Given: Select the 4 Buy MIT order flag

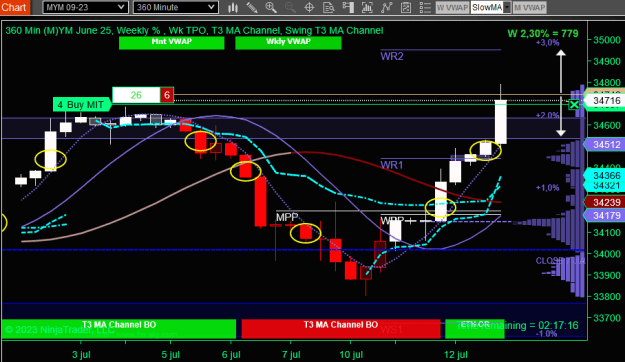Looking at the screenshot, I should tap(82, 105).
